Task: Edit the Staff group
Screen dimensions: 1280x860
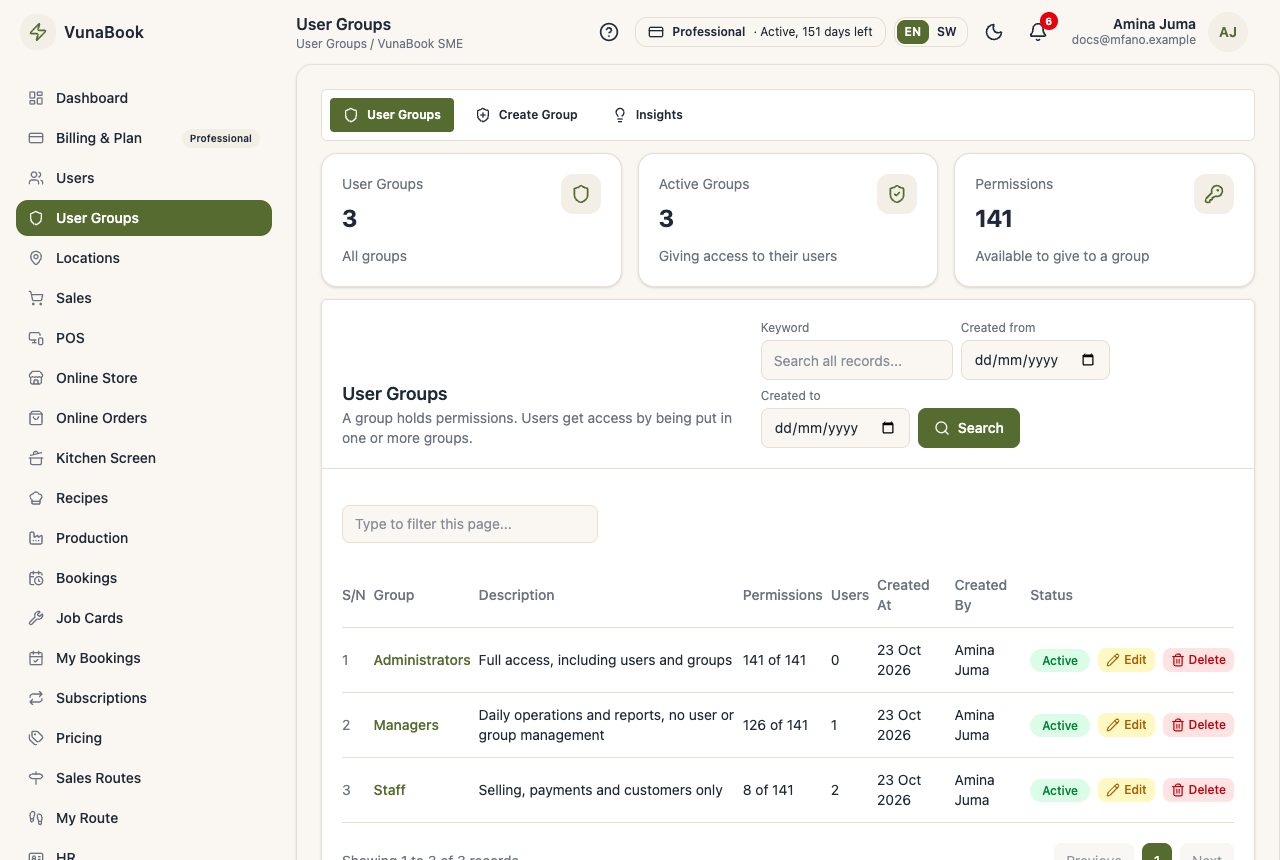Action: click(1126, 790)
